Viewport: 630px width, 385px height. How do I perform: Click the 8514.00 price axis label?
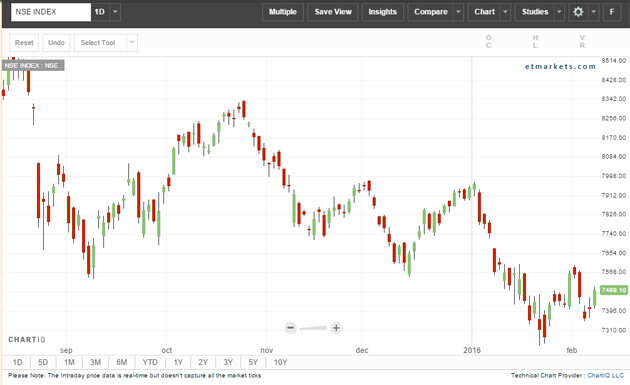coord(614,60)
